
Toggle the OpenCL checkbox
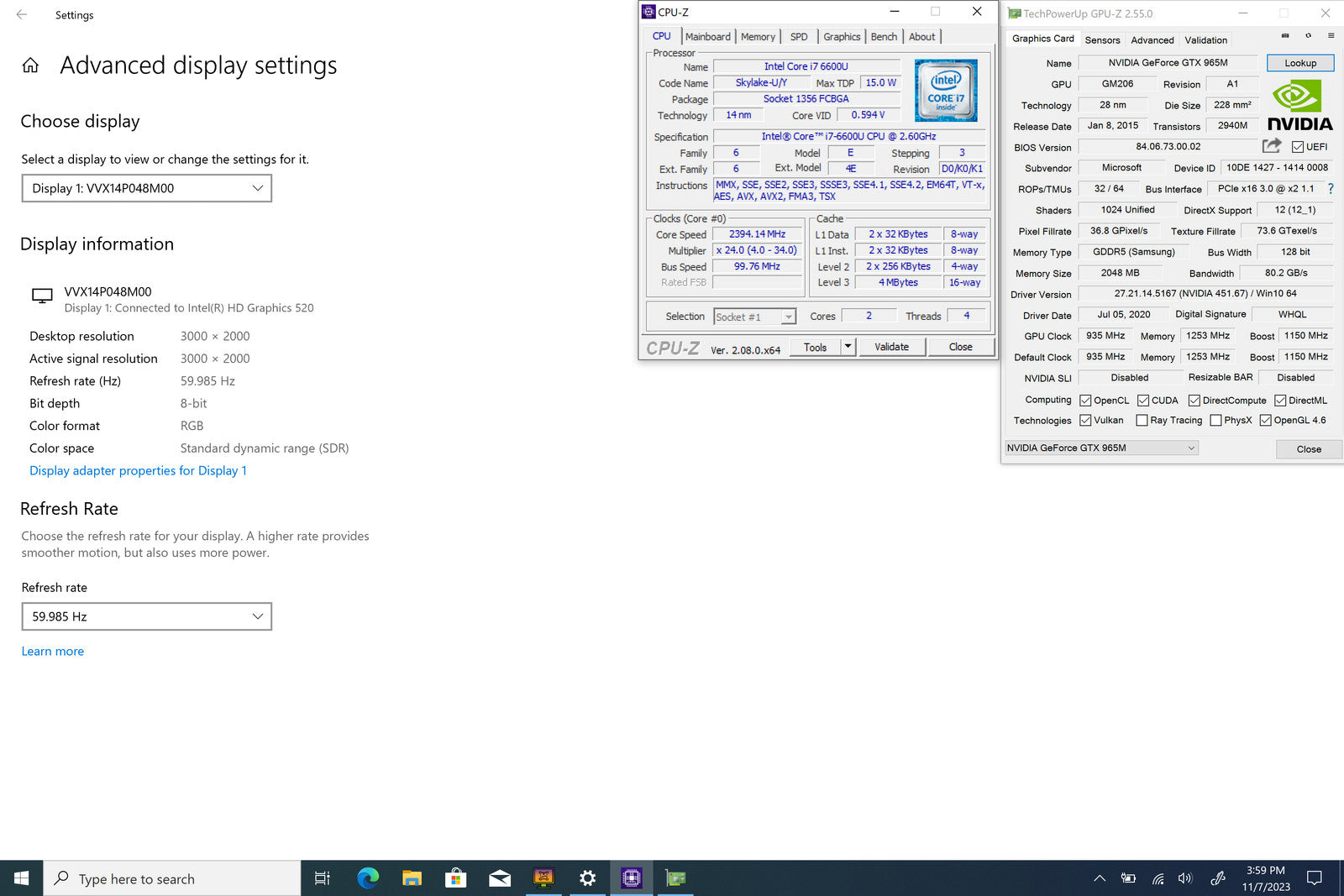pyautogui.click(x=1085, y=401)
